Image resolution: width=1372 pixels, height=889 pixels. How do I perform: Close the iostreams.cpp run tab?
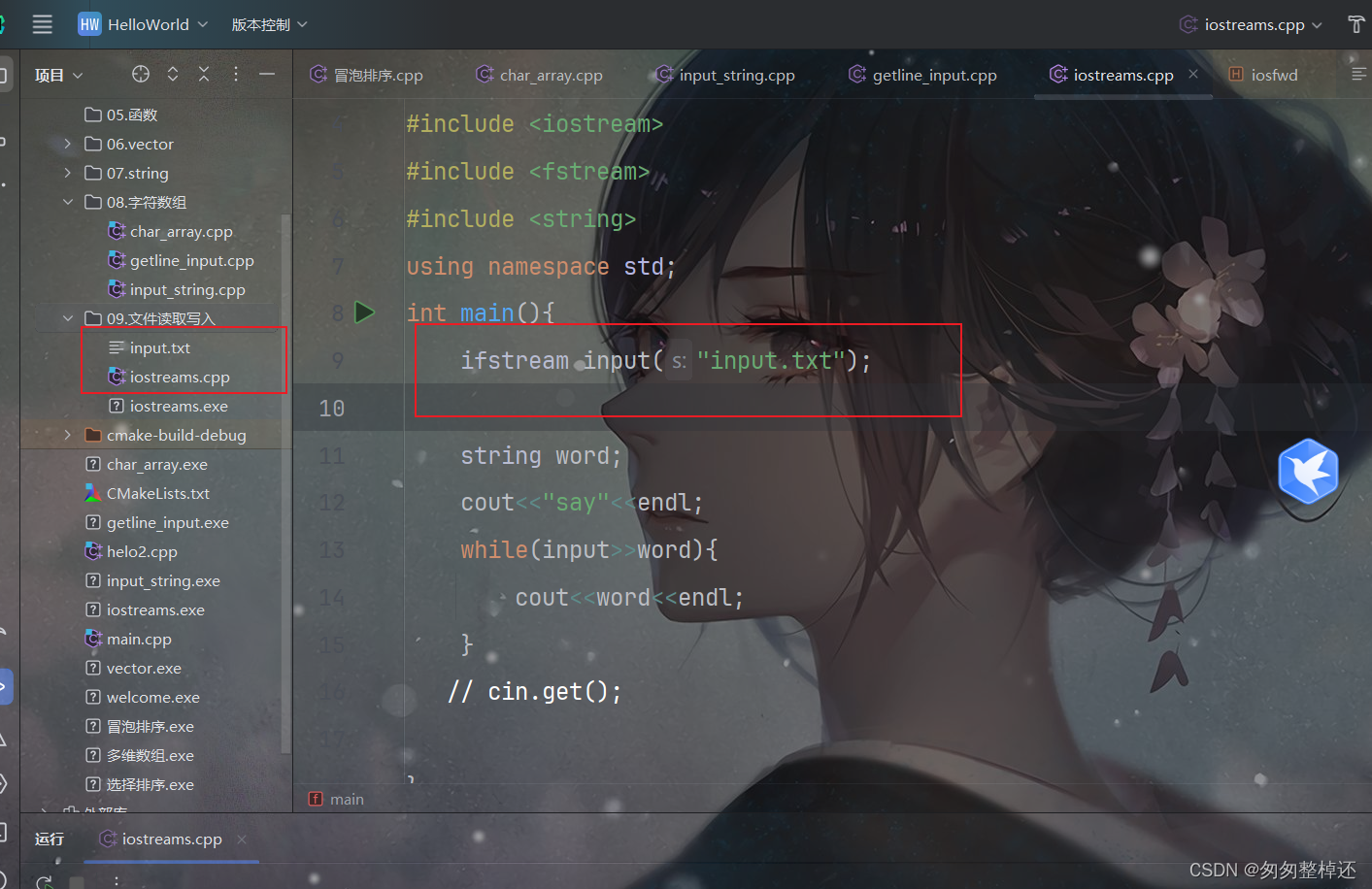[x=242, y=839]
